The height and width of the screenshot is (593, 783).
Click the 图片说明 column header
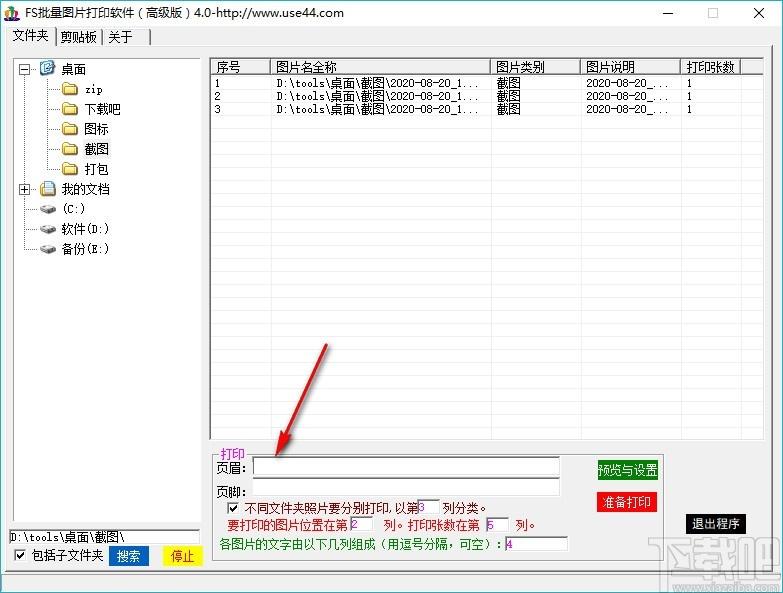631,66
